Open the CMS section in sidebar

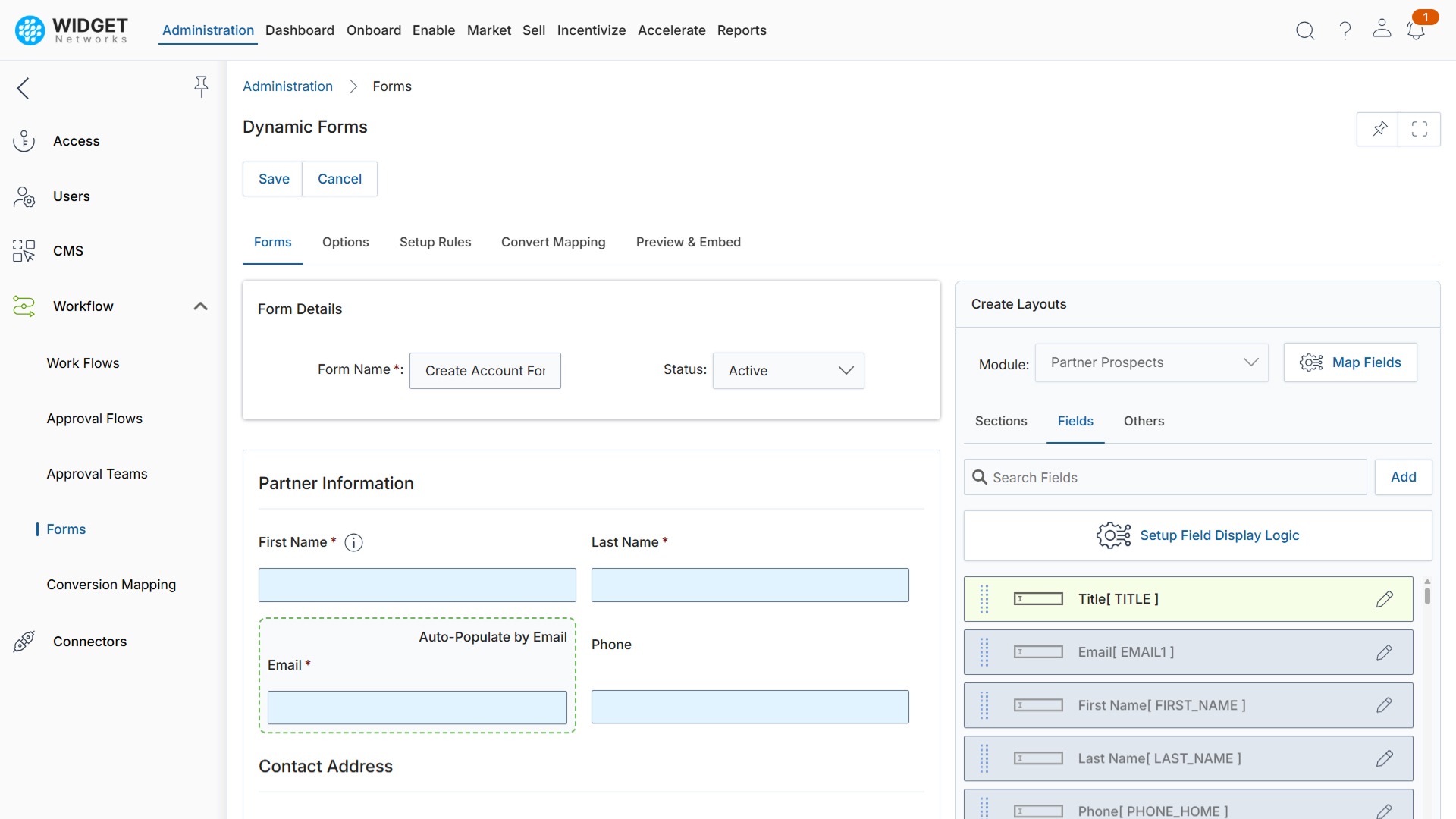click(x=67, y=251)
